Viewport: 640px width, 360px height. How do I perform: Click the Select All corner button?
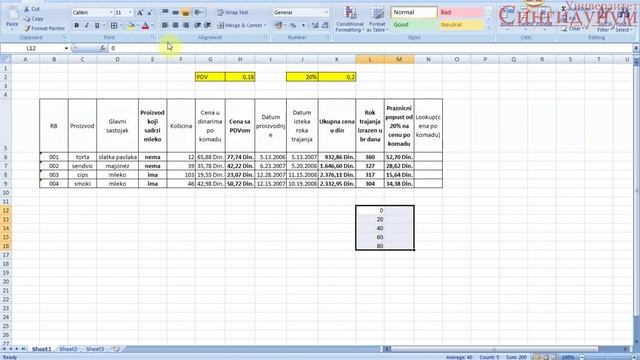click(x=6, y=60)
